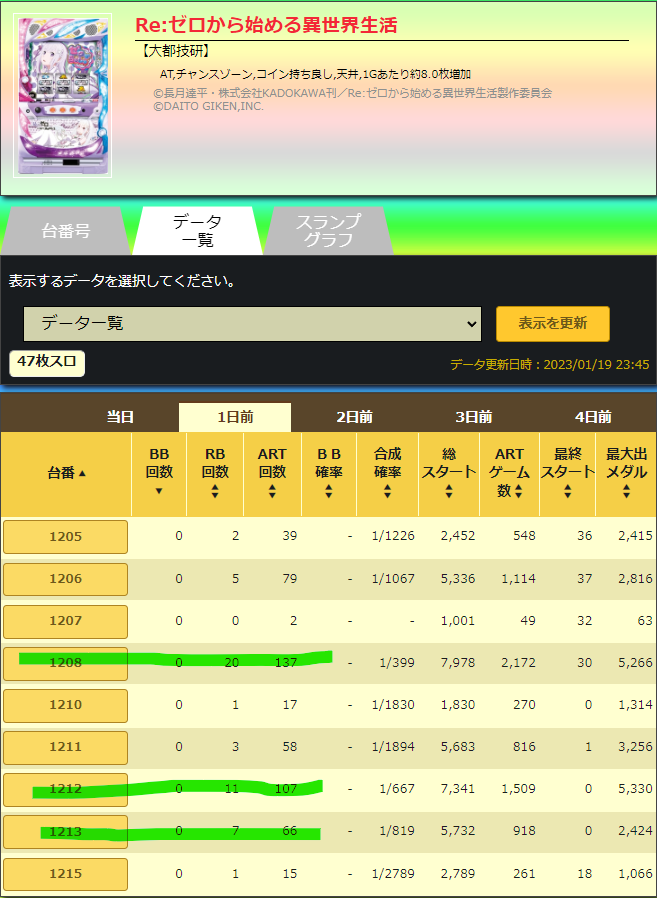Click the 1,066 max medals value

pos(635,873)
